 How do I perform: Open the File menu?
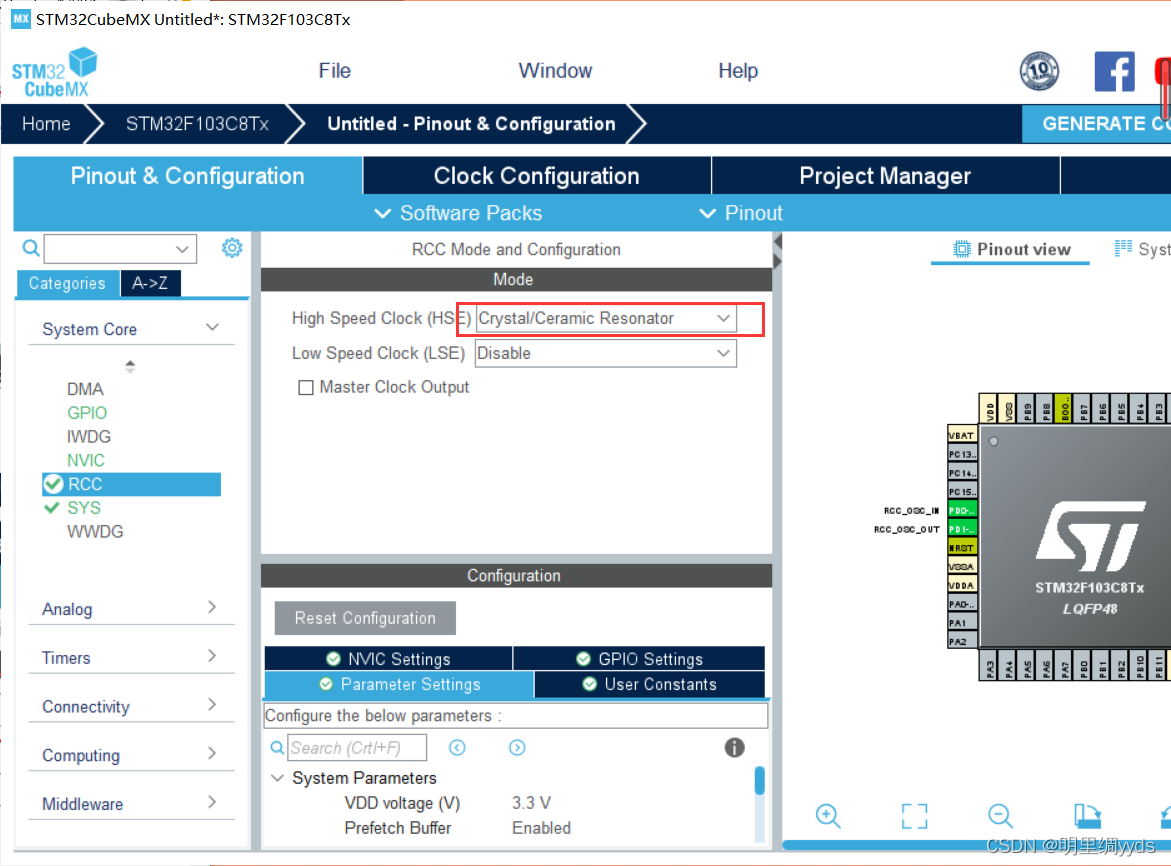[335, 70]
